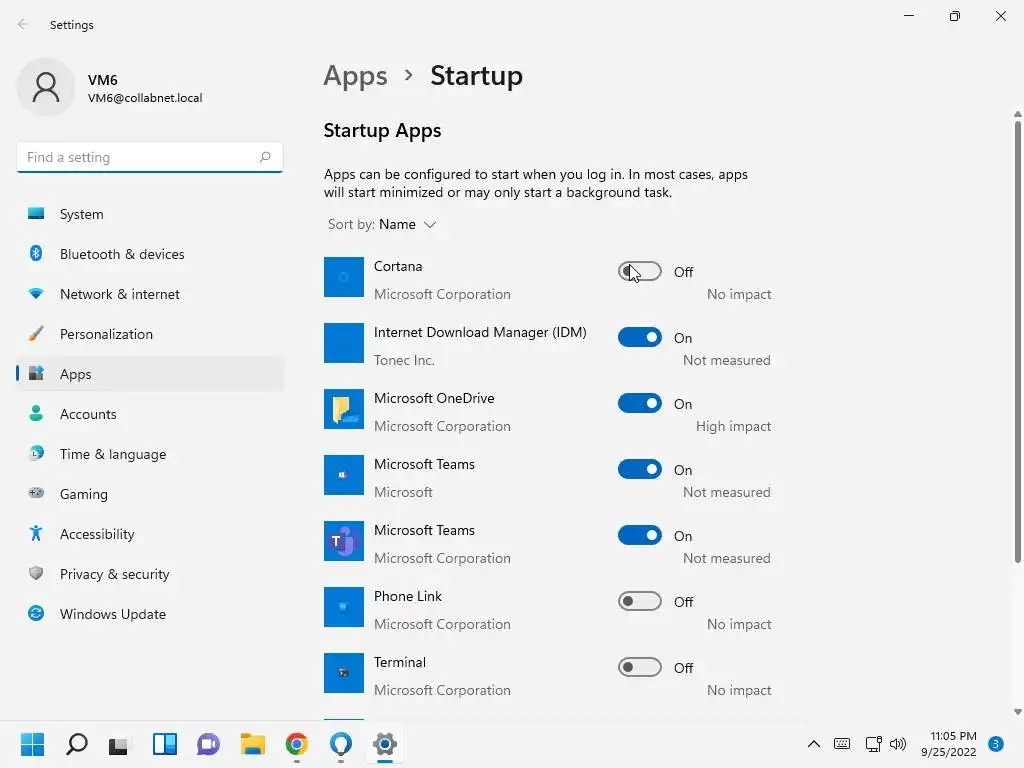
Task: Click the Internet Download Manager app icon
Action: pyautogui.click(x=344, y=343)
